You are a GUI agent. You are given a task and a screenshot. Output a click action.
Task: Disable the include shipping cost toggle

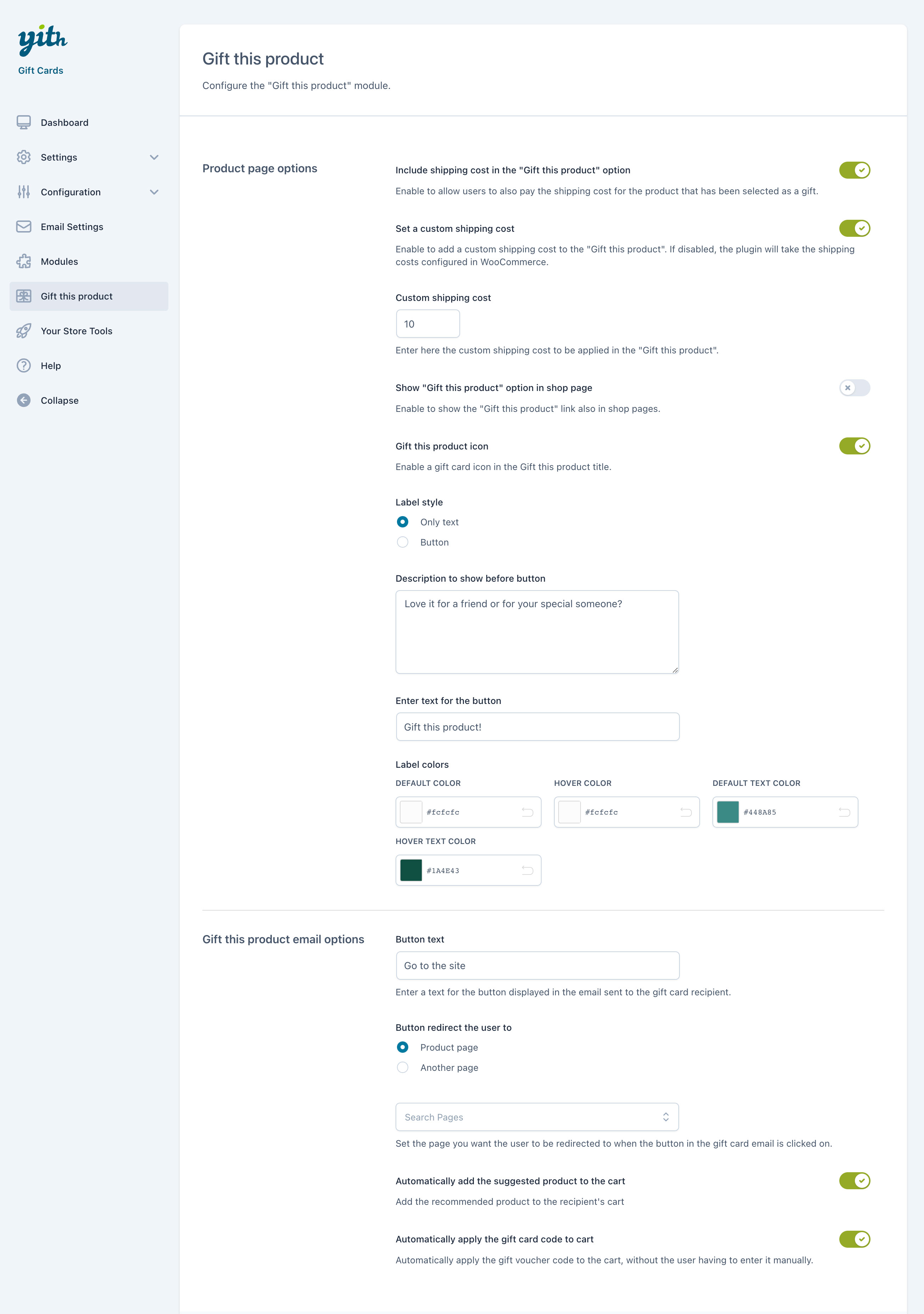[854, 170]
